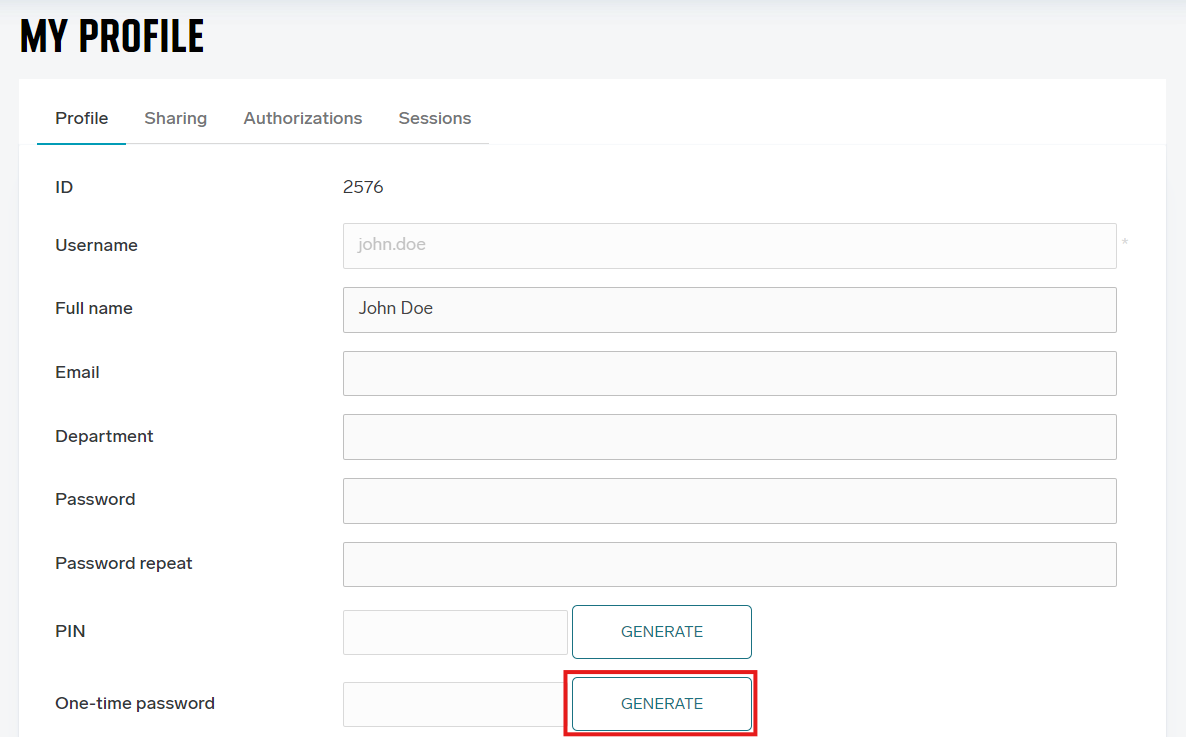Select the Department text box
The height and width of the screenshot is (737, 1186).
pyautogui.click(x=729, y=437)
